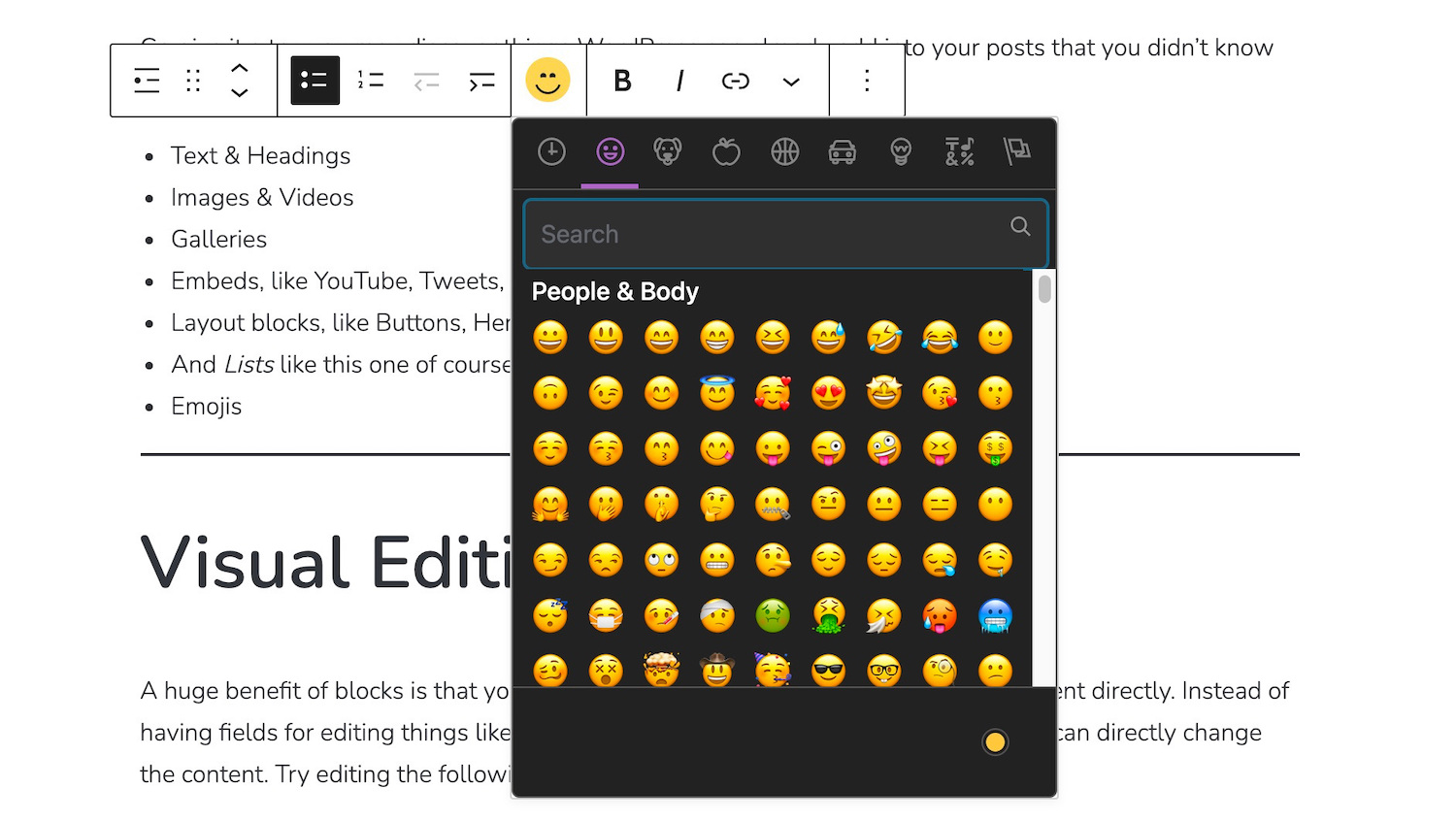Screen dimensions: 1456x821
Task: Switch to ordered numbered list
Action: tap(371, 81)
